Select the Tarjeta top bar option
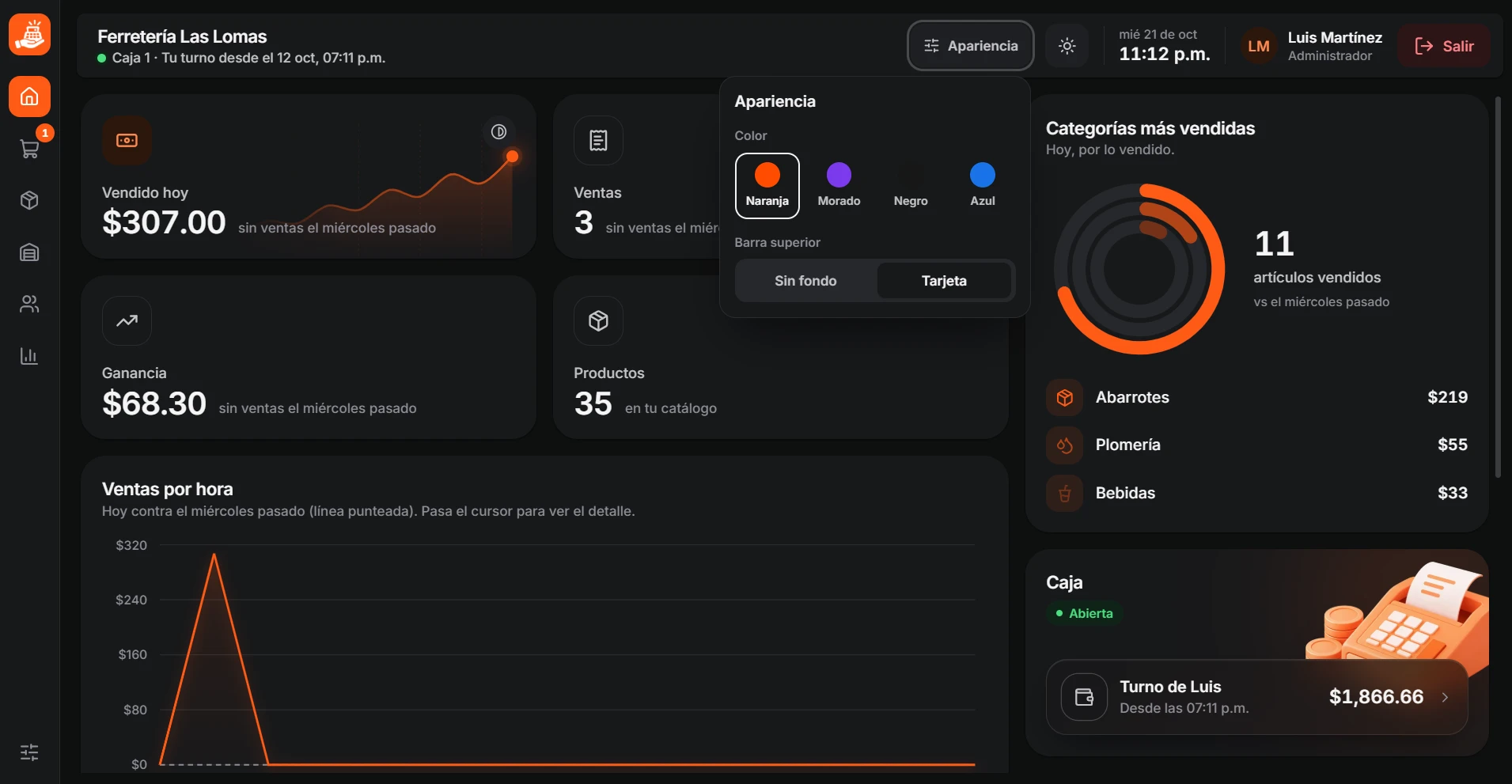This screenshot has width=1512, height=784. pos(944,281)
